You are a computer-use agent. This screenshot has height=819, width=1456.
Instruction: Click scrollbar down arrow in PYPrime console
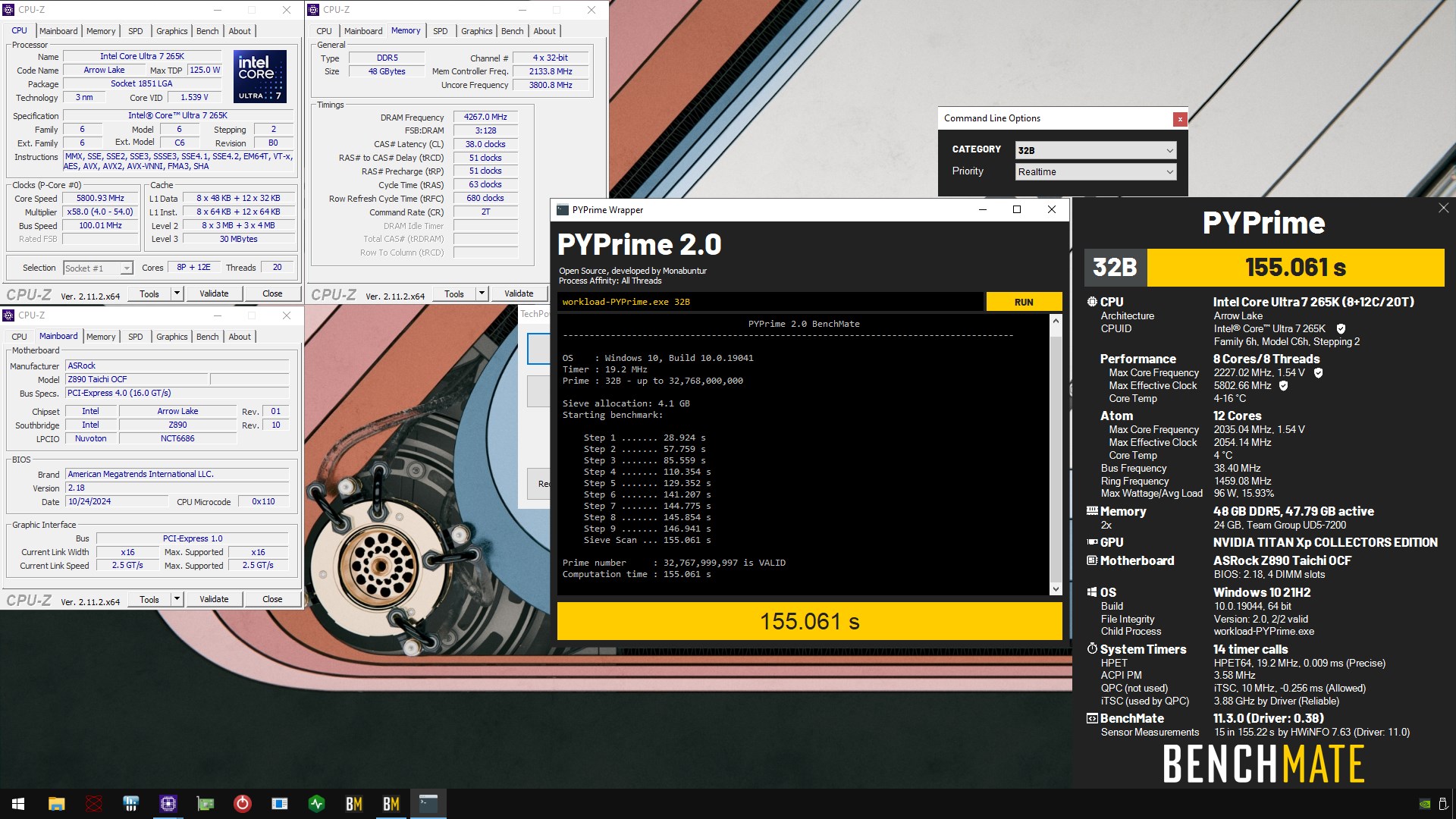pos(1056,589)
